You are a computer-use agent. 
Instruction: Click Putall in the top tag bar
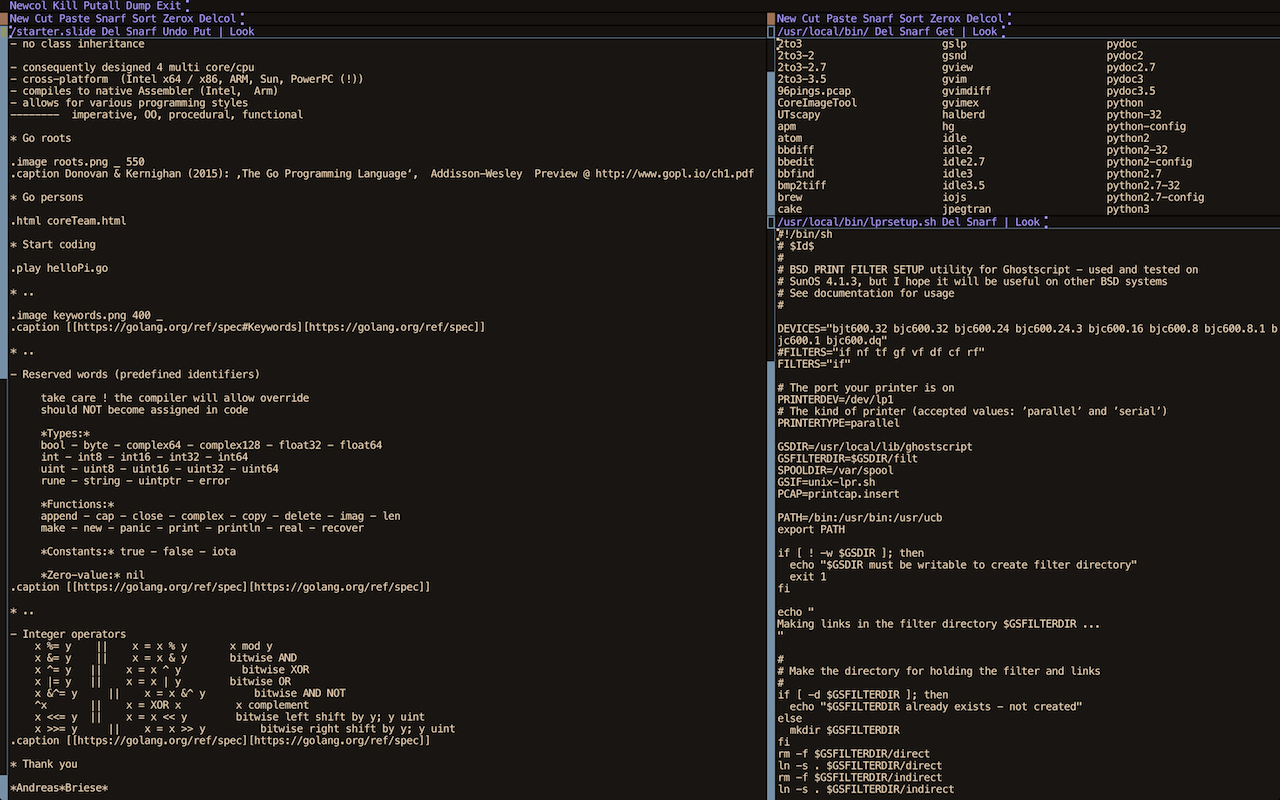101,6
